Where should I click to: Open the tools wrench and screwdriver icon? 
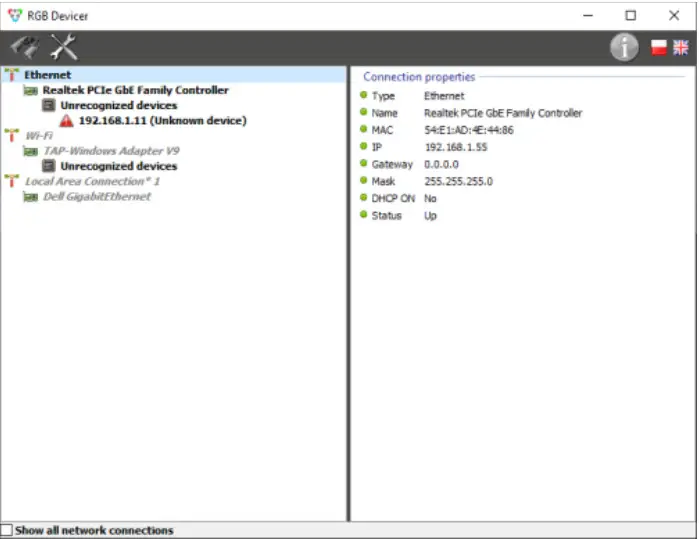(64, 47)
